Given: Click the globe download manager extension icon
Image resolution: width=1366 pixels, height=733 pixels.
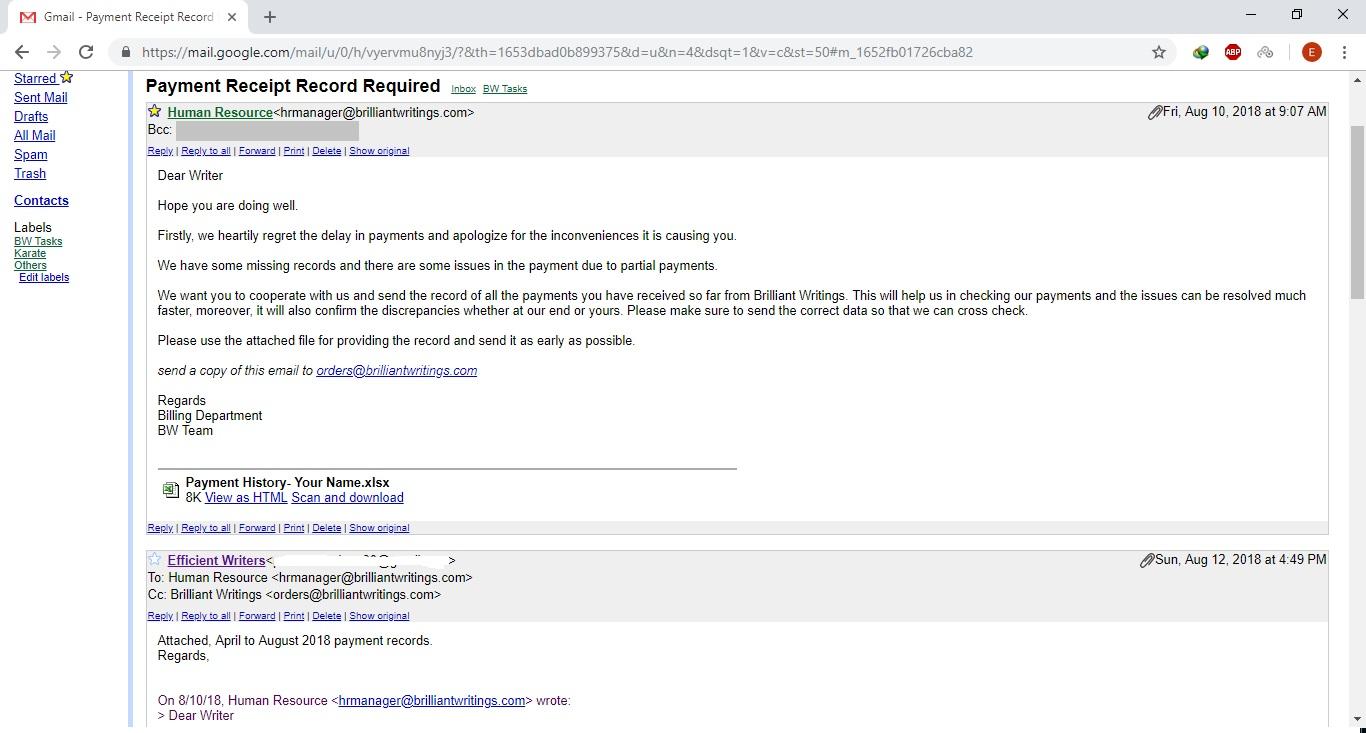Looking at the screenshot, I should tap(1200, 52).
